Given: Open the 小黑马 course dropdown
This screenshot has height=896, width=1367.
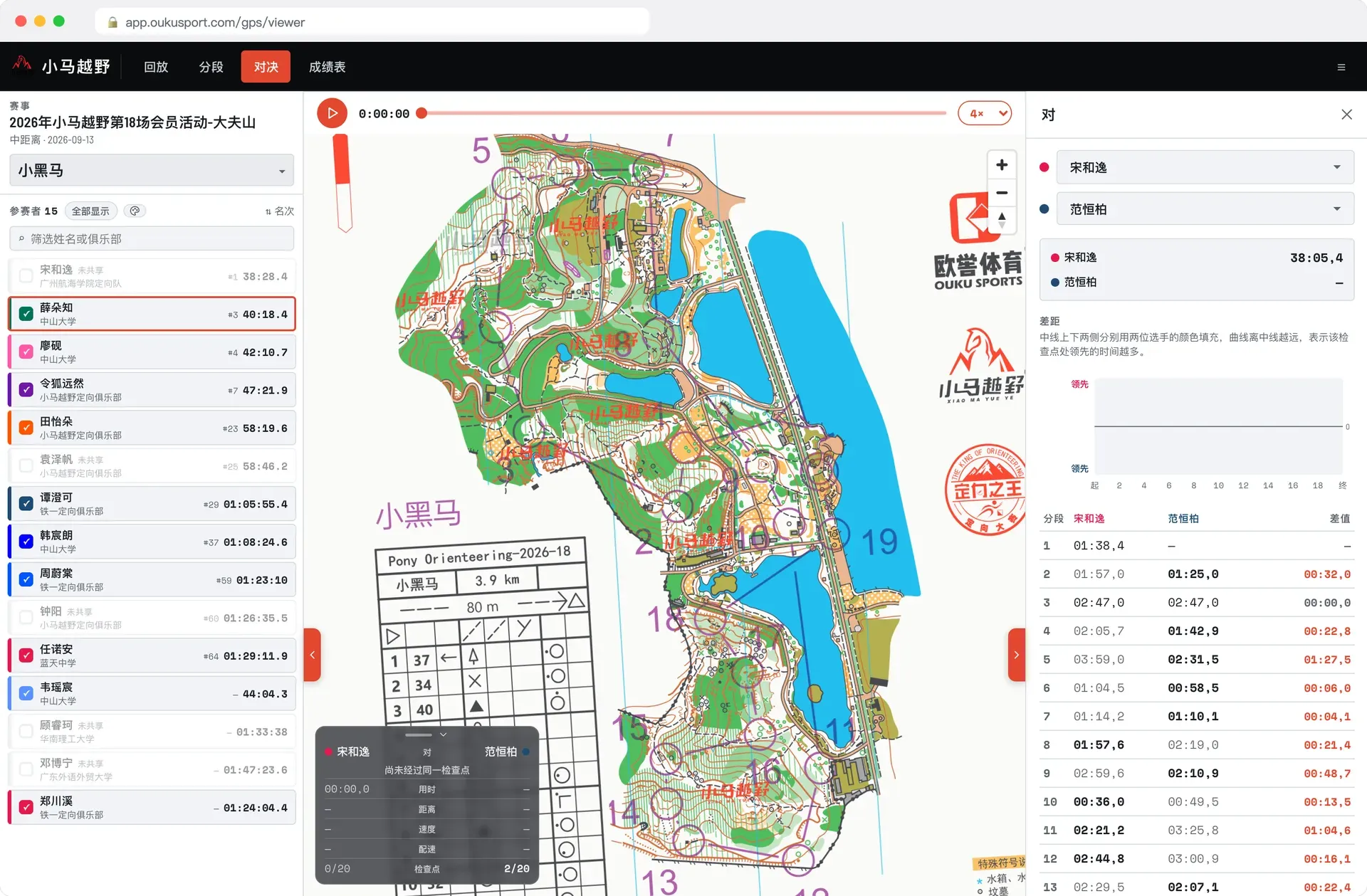Looking at the screenshot, I should 152,171.
